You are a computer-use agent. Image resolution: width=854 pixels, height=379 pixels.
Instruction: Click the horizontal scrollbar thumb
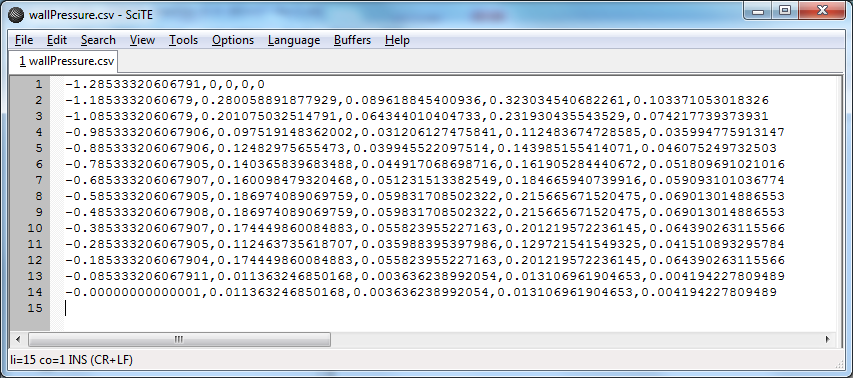179,340
